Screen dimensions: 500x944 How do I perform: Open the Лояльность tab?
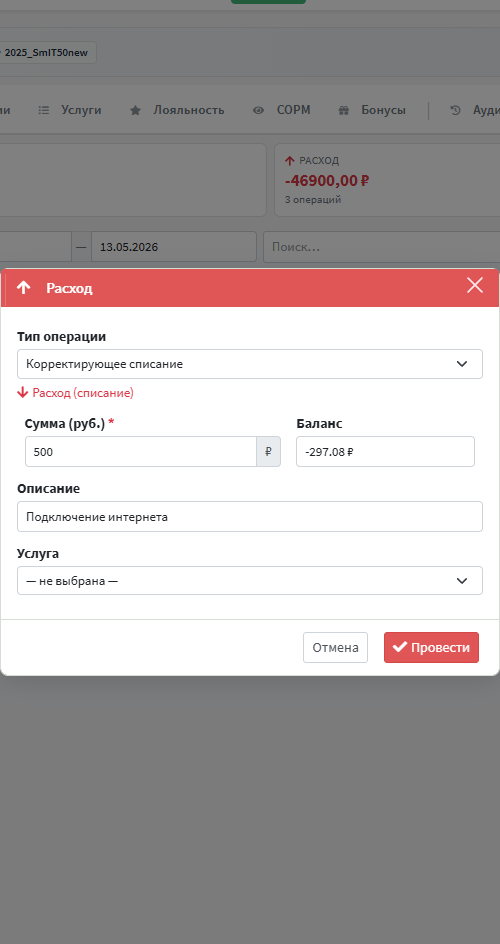point(188,110)
